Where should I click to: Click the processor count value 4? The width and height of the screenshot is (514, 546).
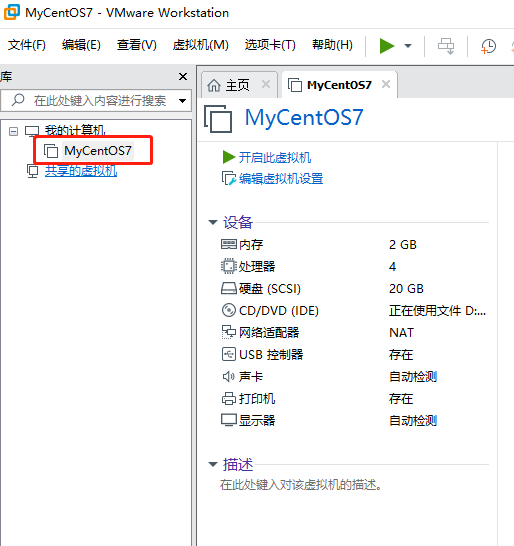[392, 267]
